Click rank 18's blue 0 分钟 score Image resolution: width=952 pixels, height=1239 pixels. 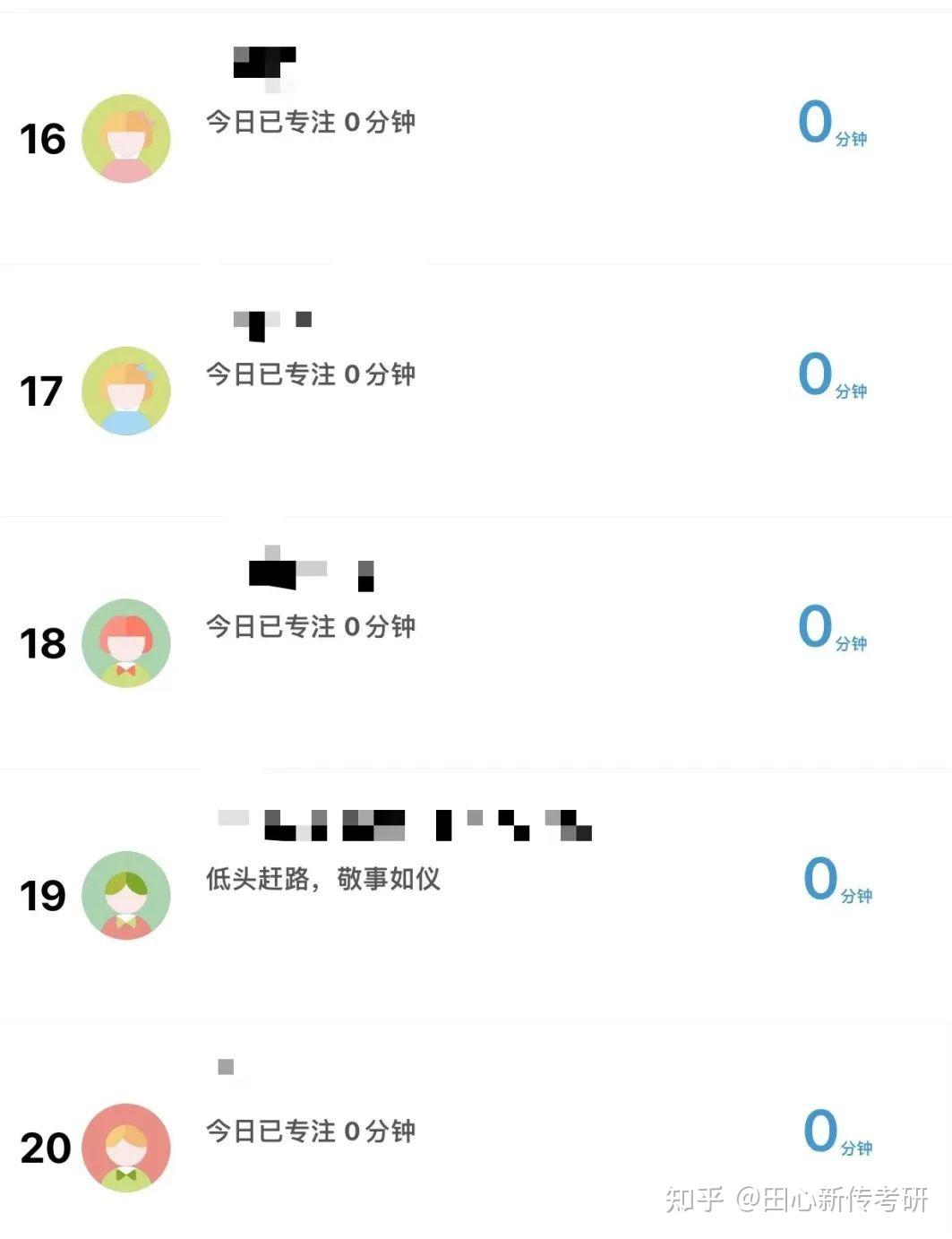(x=833, y=628)
